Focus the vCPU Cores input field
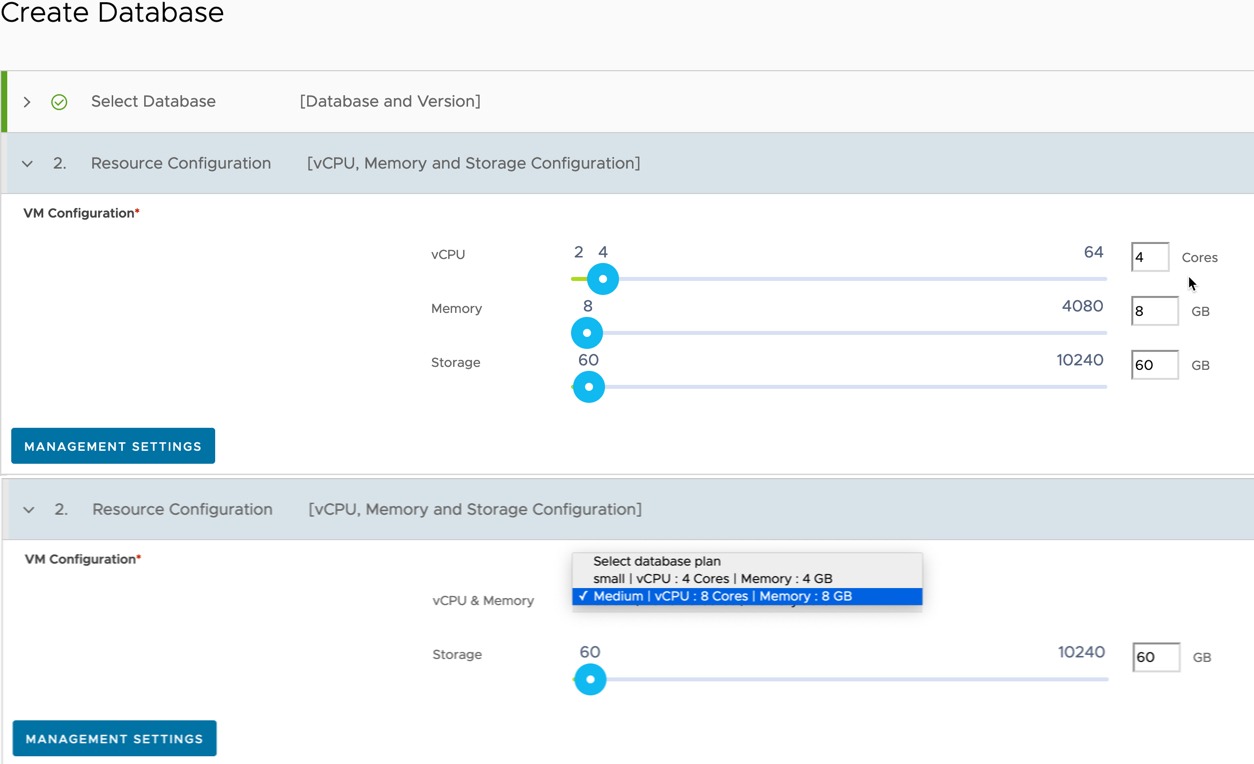1254x764 pixels. point(1150,257)
